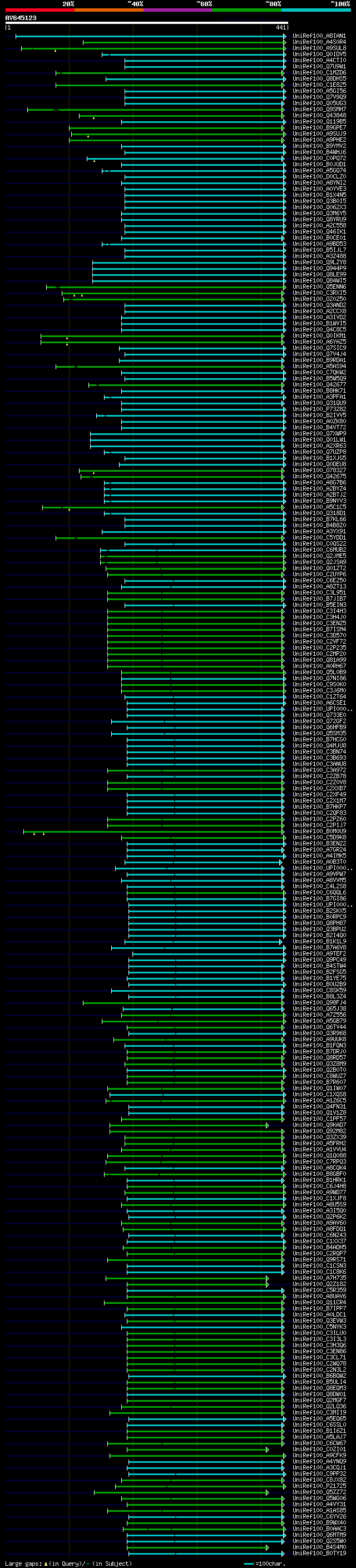Select the UniRef100_A3Z488 entry
This screenshot has height=1568, width=356.
click(319, 256)
